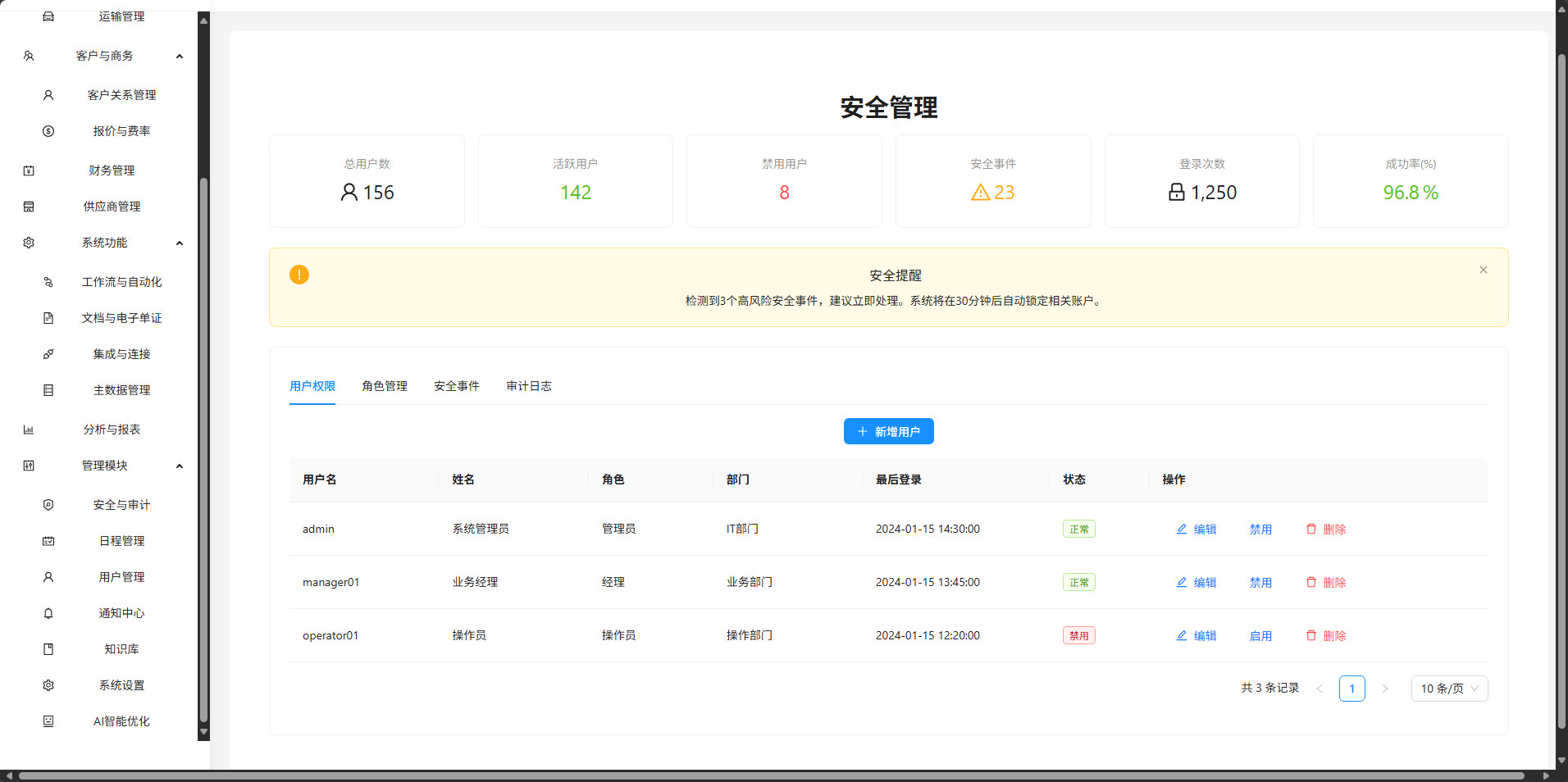Screen dimensions: 1568x782
Task: Click the 财务管理 sidebar icon
Action: coord(29,170)
